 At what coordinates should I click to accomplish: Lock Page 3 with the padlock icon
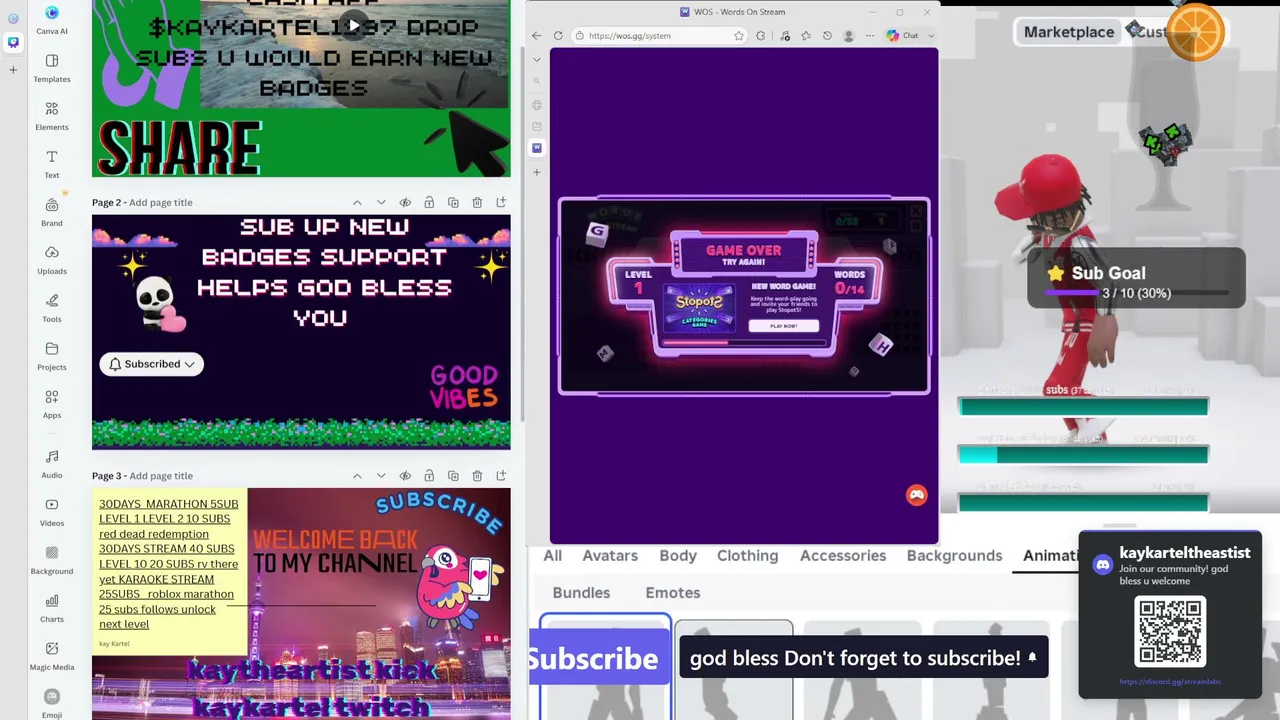pos(429,475)
